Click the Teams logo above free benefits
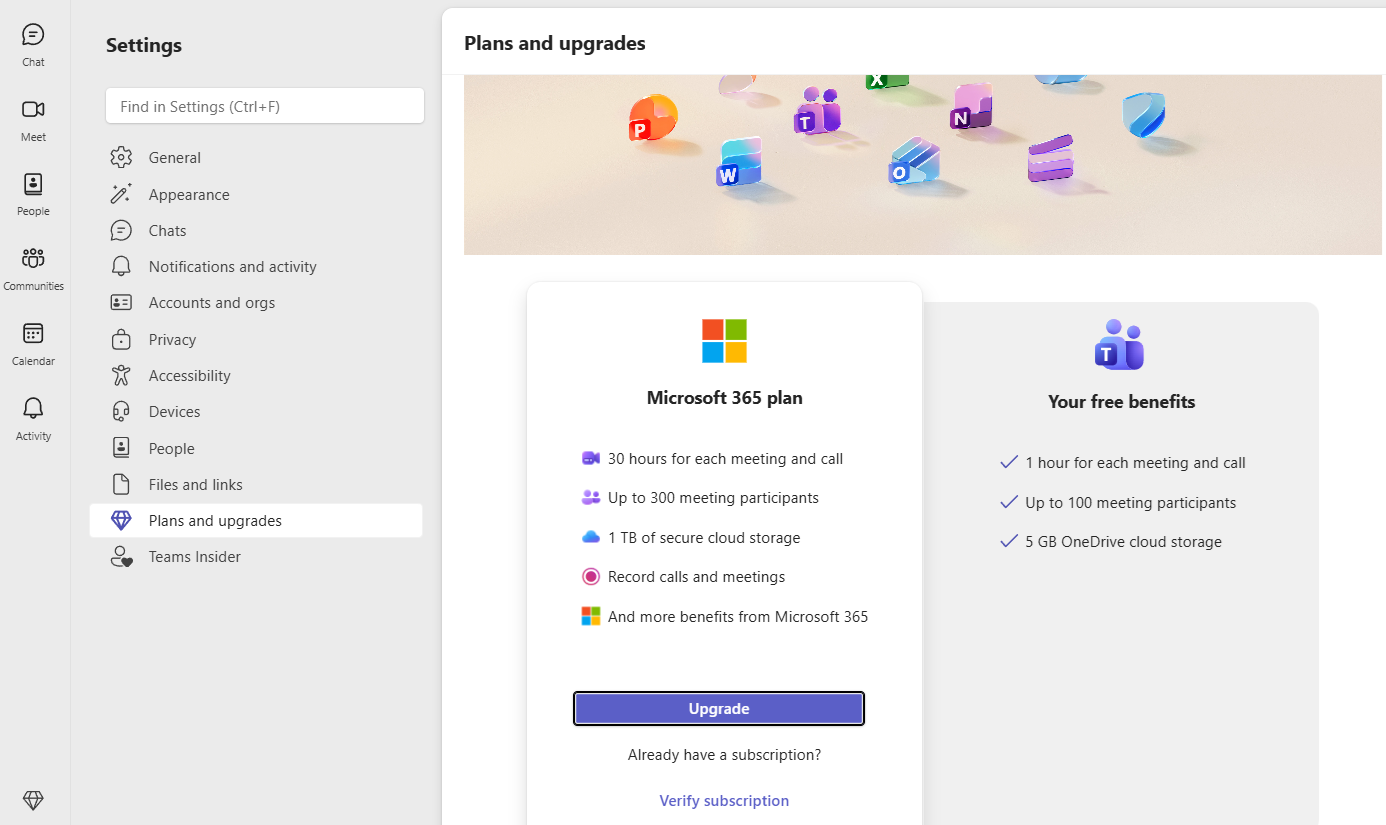 (1120, 345)
